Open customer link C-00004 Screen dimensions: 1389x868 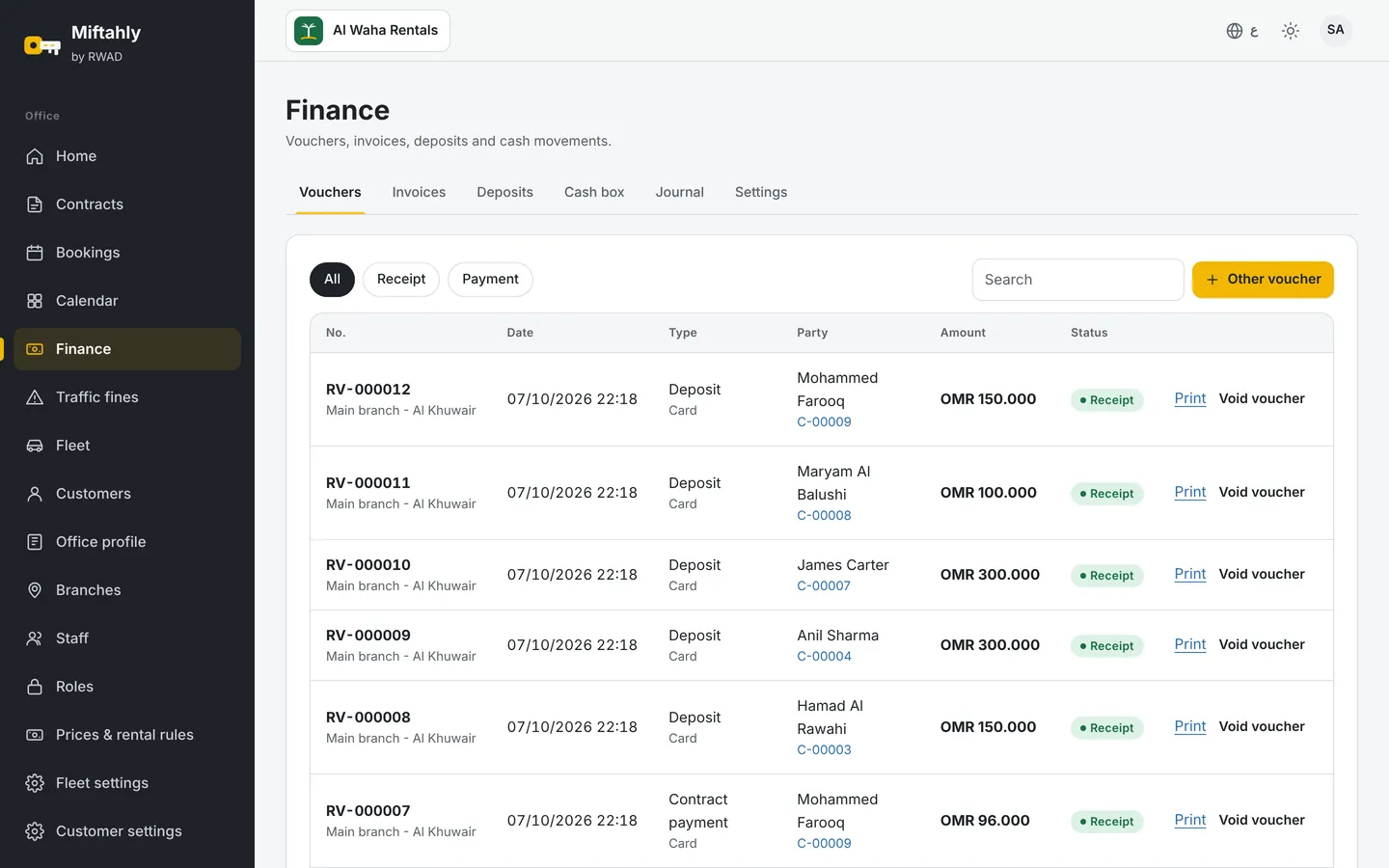point(824,656)
